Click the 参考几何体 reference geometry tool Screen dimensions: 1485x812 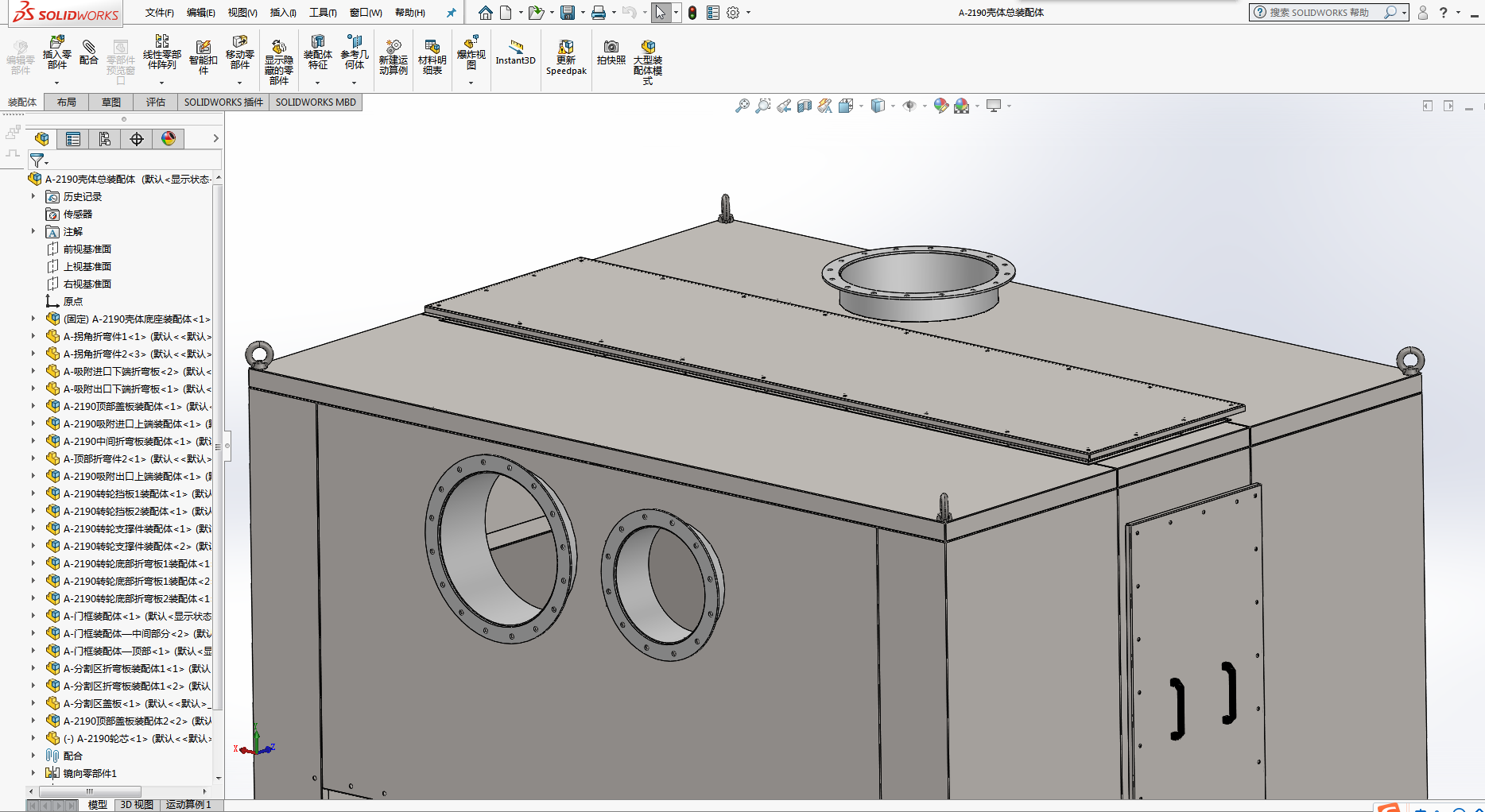355,52
